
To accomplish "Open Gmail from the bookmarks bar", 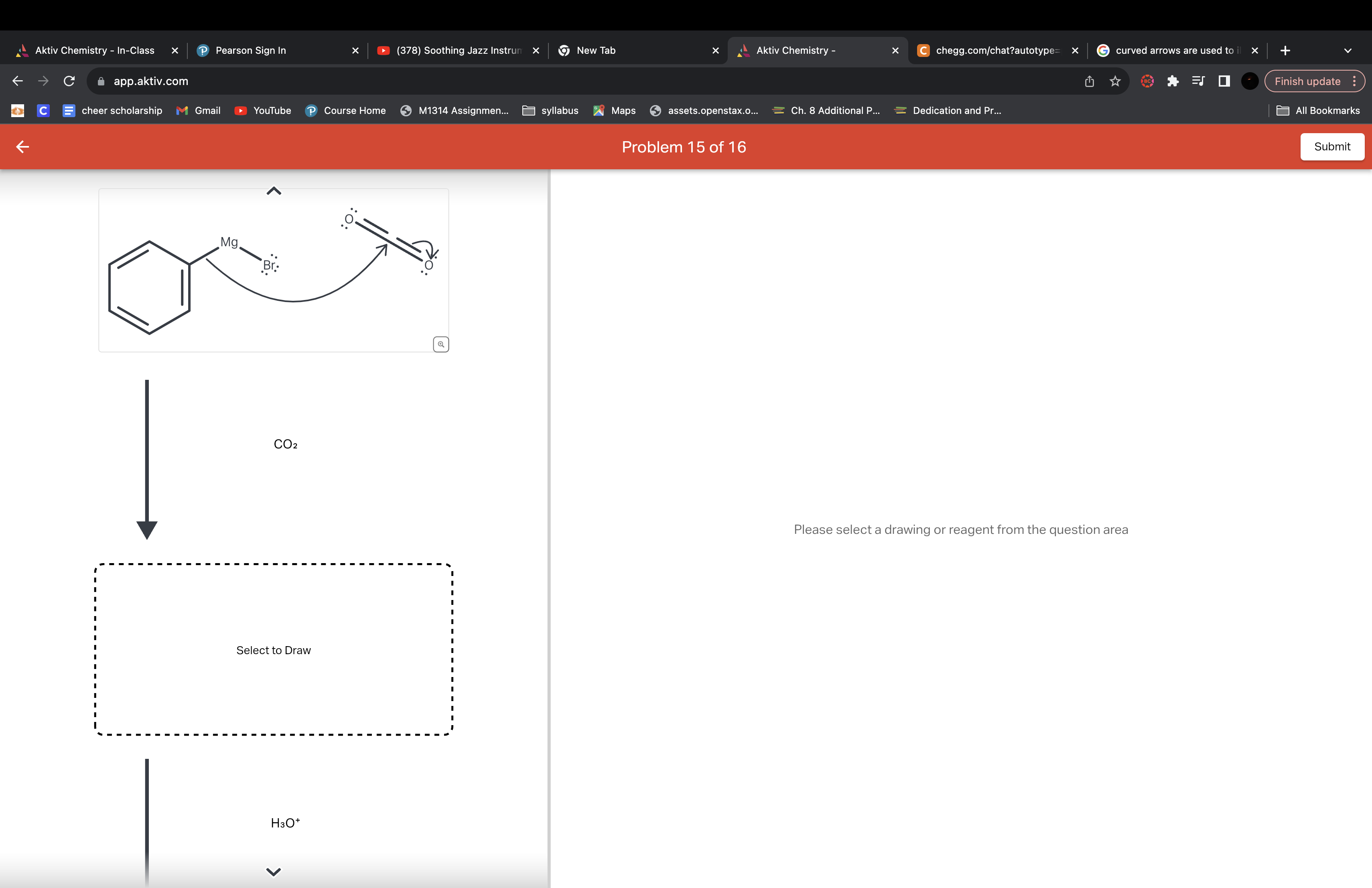I will point(198,110).
